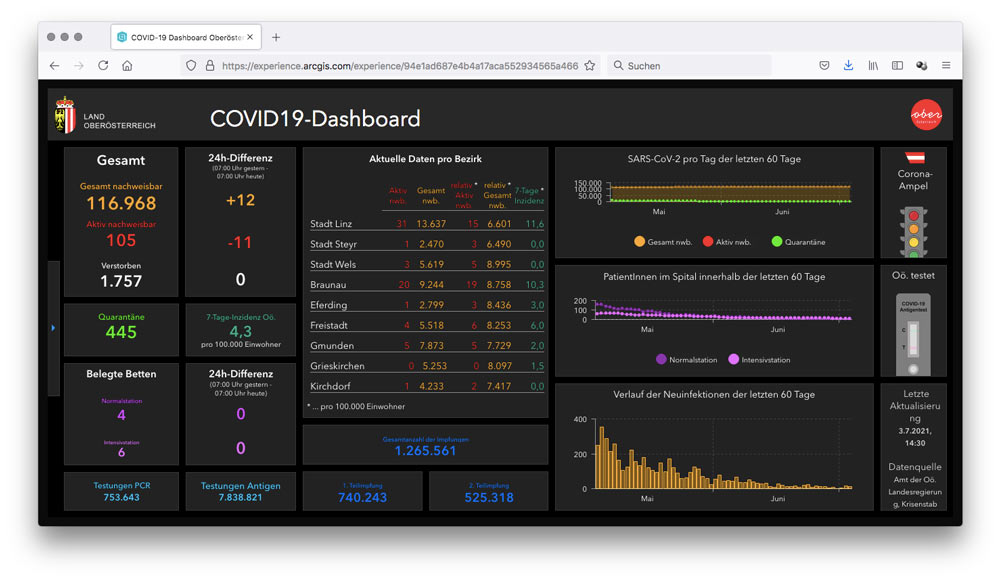Click the shield tracking protection icon
The image size is (1000, 580).
click(191, 66)
